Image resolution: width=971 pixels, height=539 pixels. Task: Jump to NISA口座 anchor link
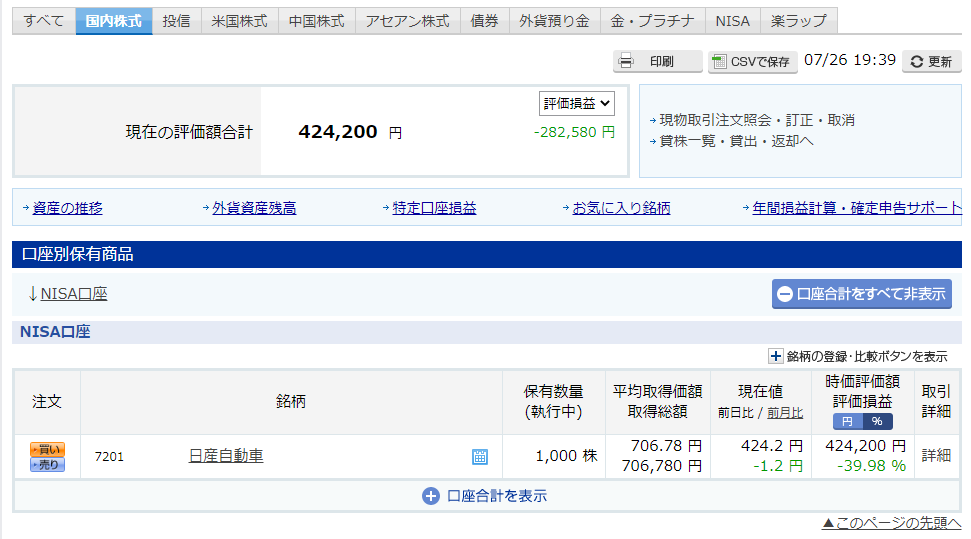(x=74, y=294)
